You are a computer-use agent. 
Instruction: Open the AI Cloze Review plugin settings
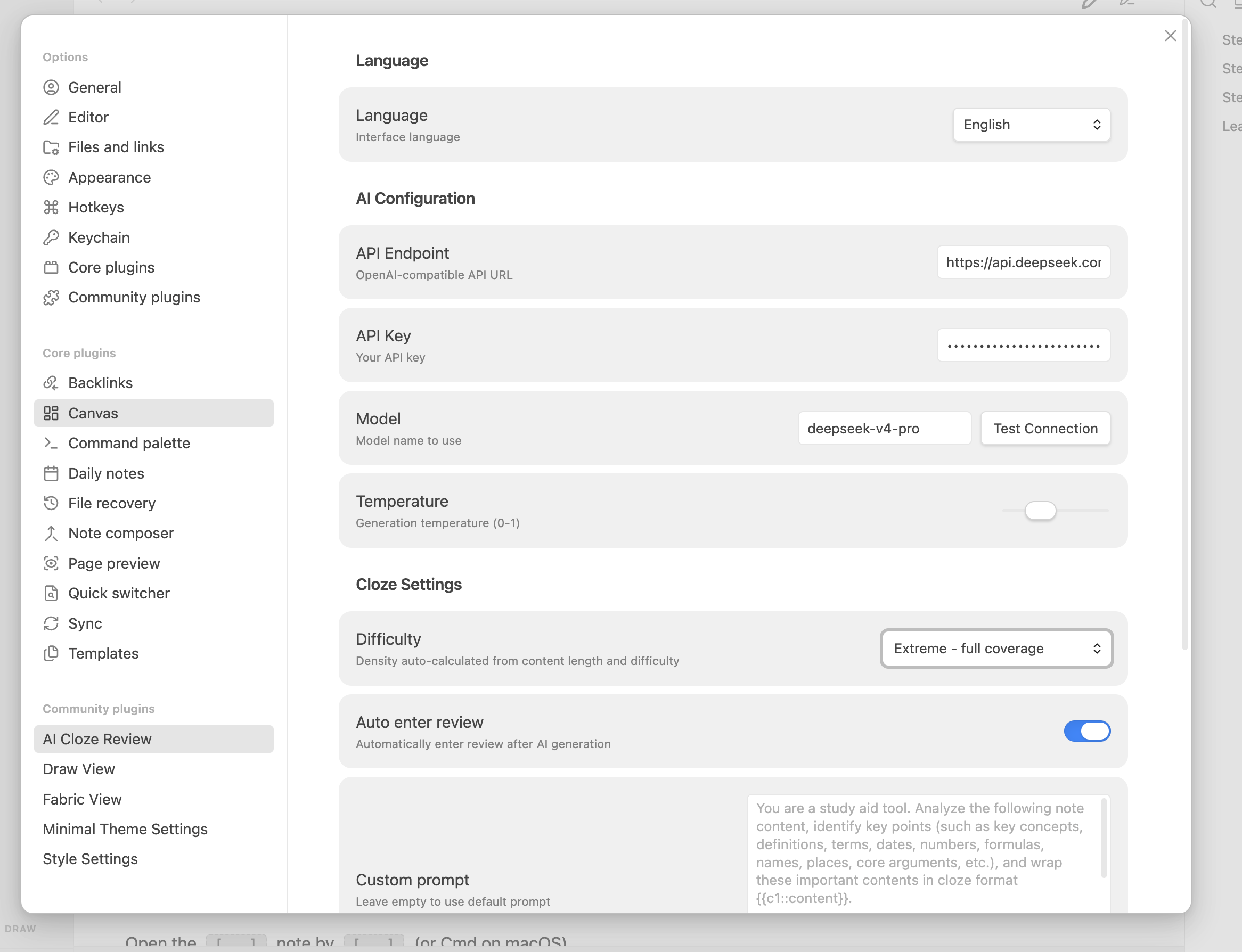(x=153, y=739)
